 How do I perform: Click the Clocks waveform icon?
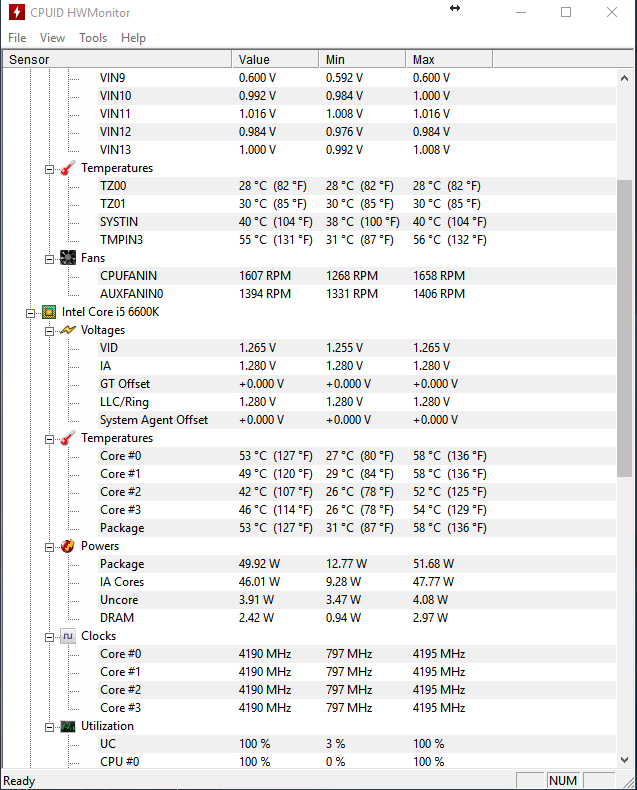(x=68, y=636)
